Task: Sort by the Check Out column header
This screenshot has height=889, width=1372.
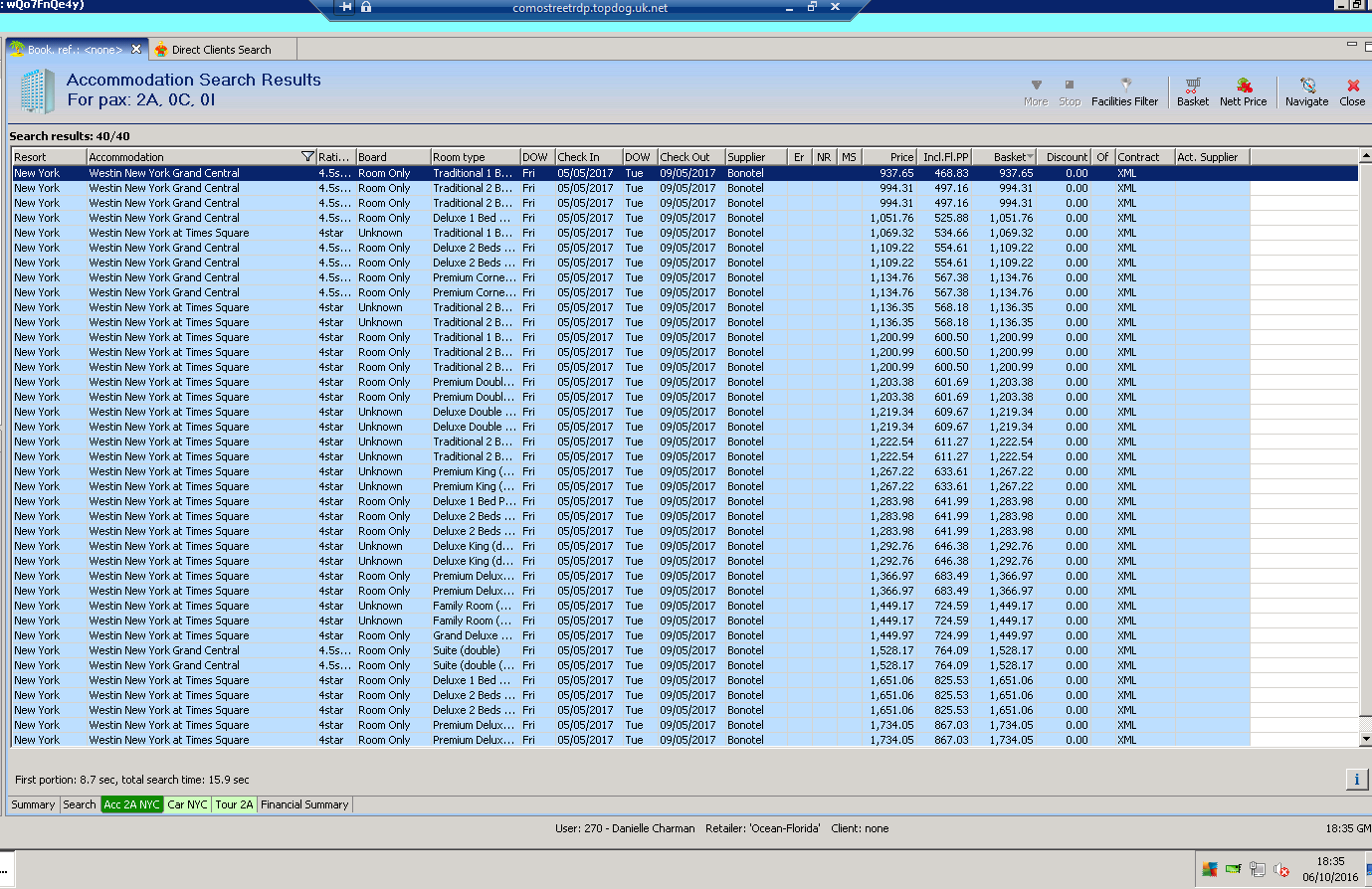Action: 690,157
